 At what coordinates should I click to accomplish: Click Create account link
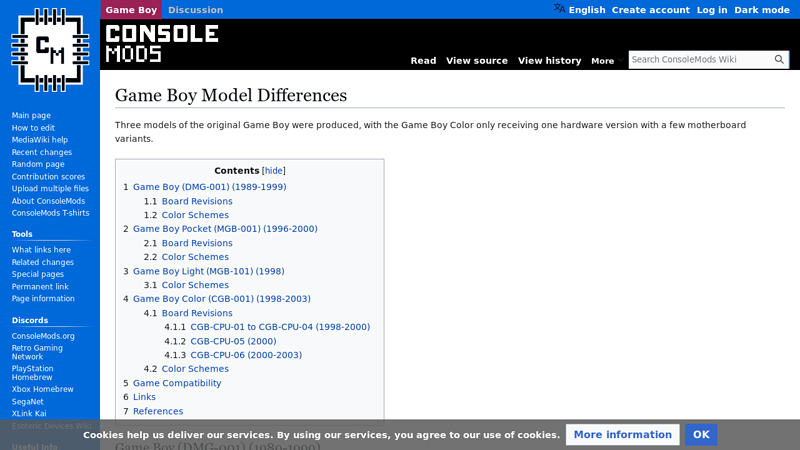coord(651,10)
